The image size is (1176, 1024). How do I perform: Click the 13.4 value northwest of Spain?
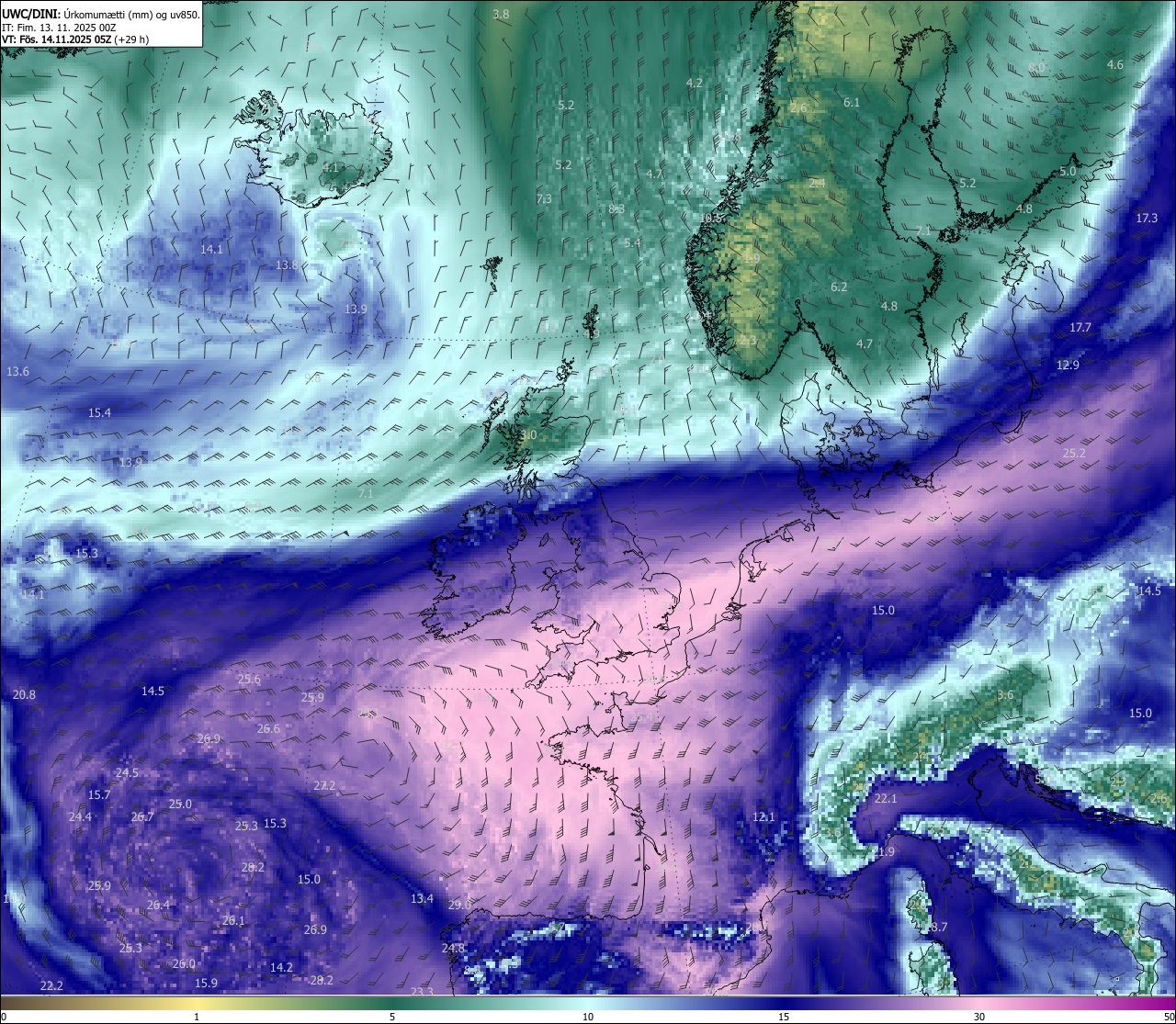pyautogui.click(x=422, y=899)
